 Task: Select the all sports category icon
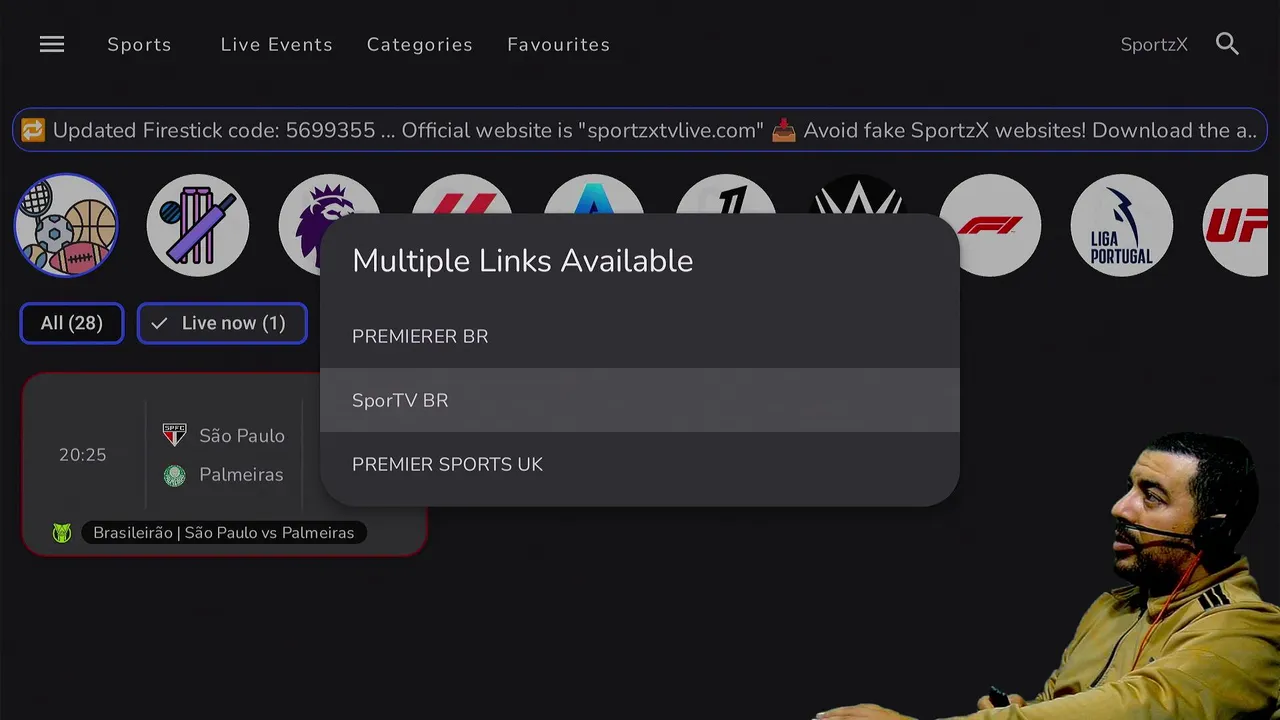66,225
